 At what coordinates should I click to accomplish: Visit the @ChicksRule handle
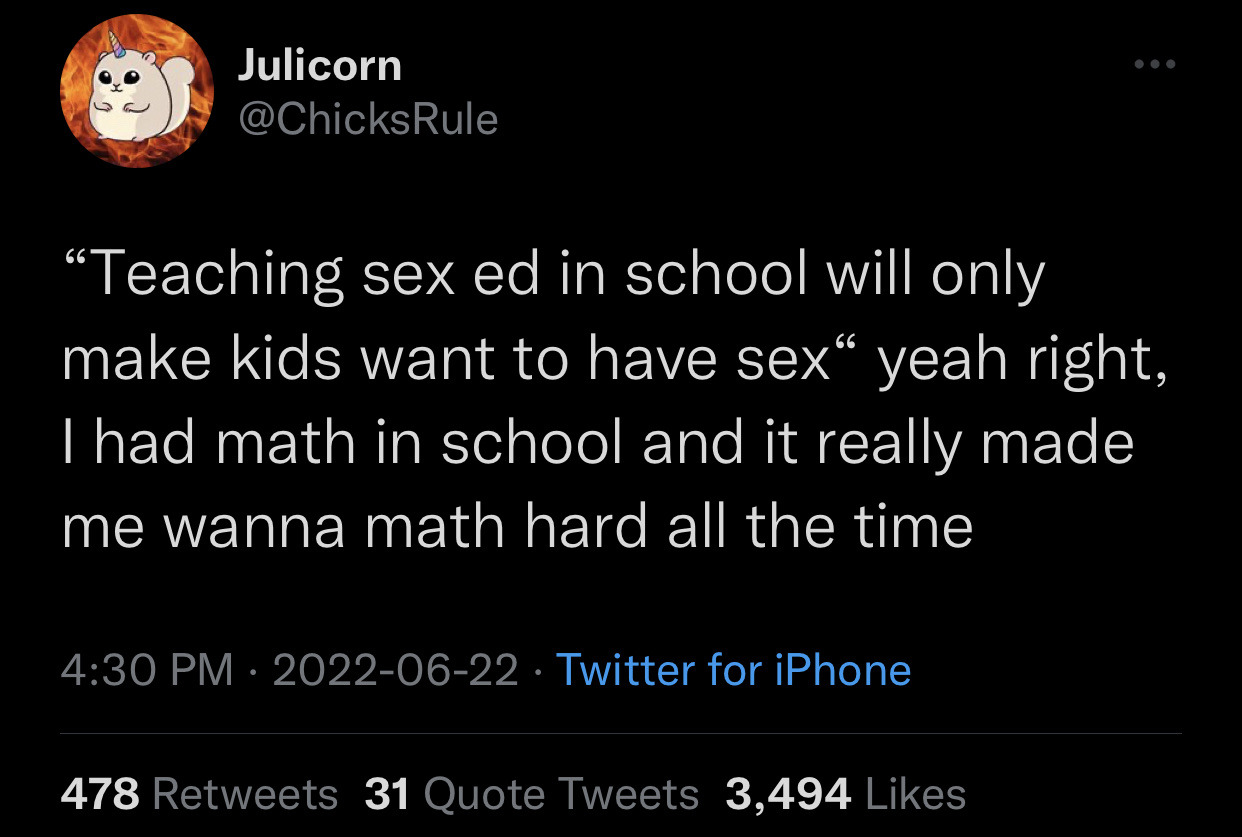[x=367, y=119]
